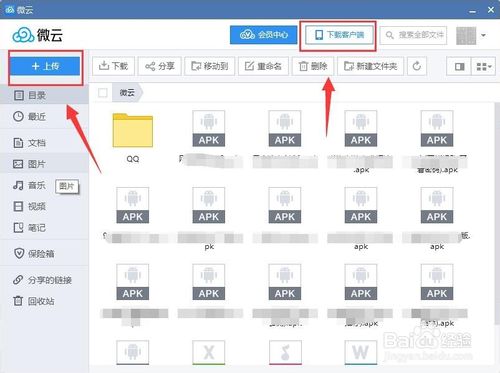Focus the 搜索全部文件 search field
The height and width of the screenshot is (373, 500).
413,35
